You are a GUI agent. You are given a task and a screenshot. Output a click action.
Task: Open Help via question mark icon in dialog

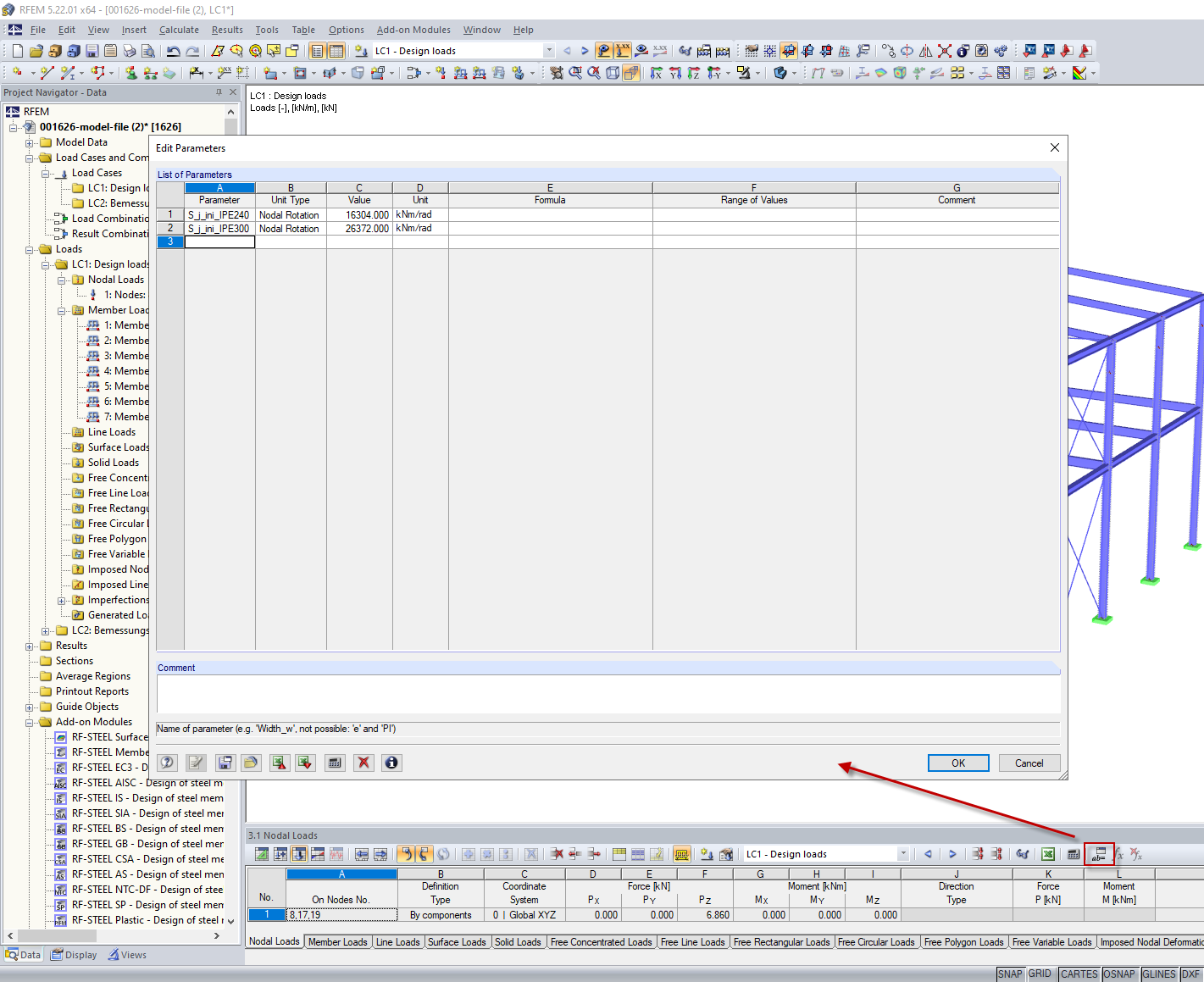[x=167, y=763]
